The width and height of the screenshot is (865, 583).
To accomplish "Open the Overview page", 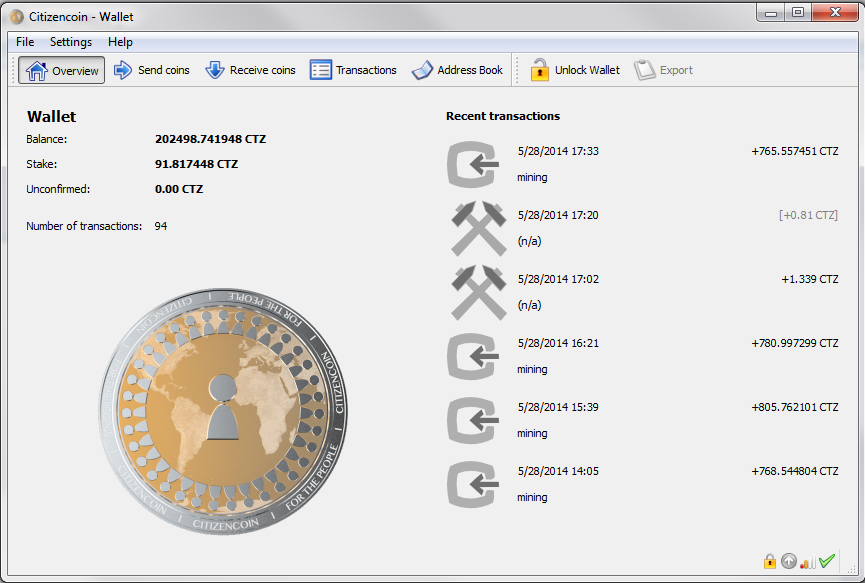I will (x=61, y=70).
